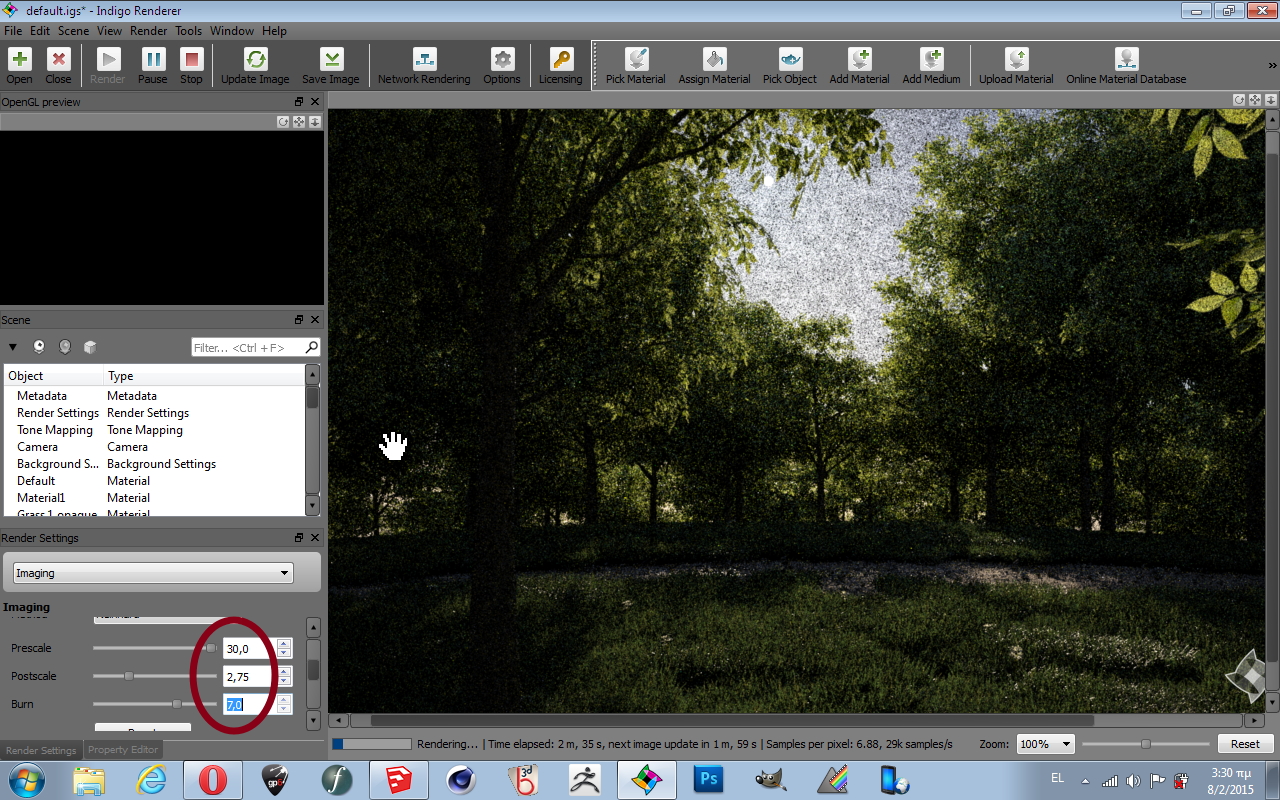
Task: Select Tone Mapping in the Scene list
Action: [55, 430]
